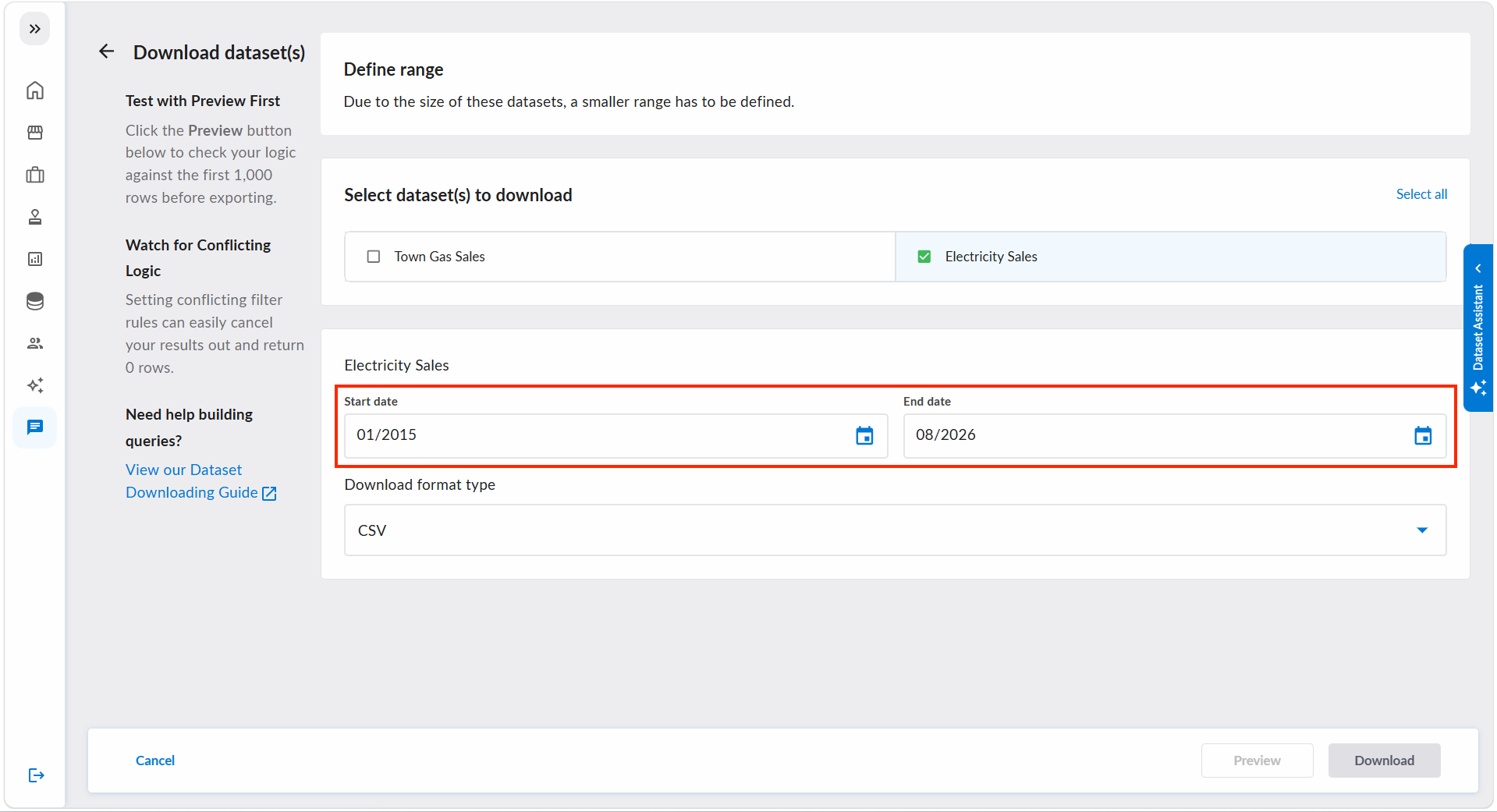Uncheck the Electricity Sales checkbox
Image resolution: width=1497 pixels, height=812 pixels.
pyautogui.click(x=924, y=257)
